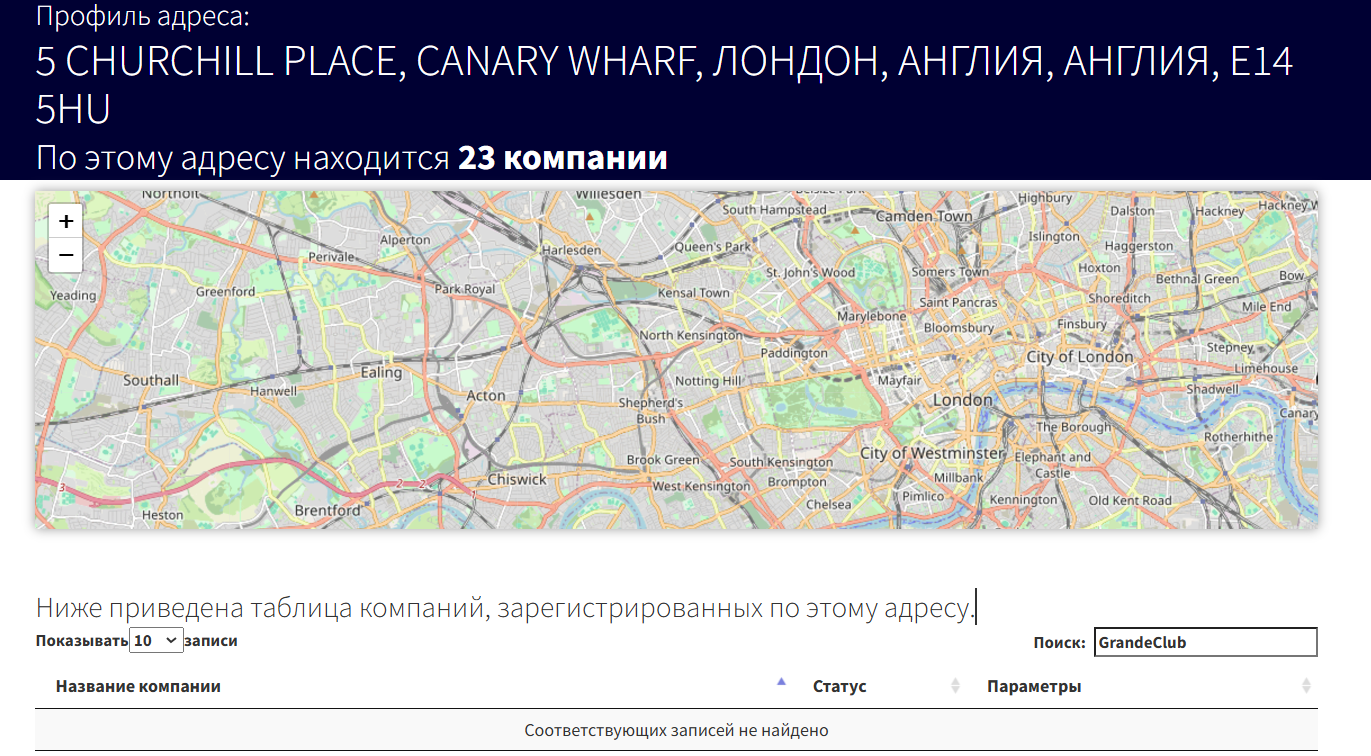Open the records-per-page dropdown showing 10

[x=156, y=641]
